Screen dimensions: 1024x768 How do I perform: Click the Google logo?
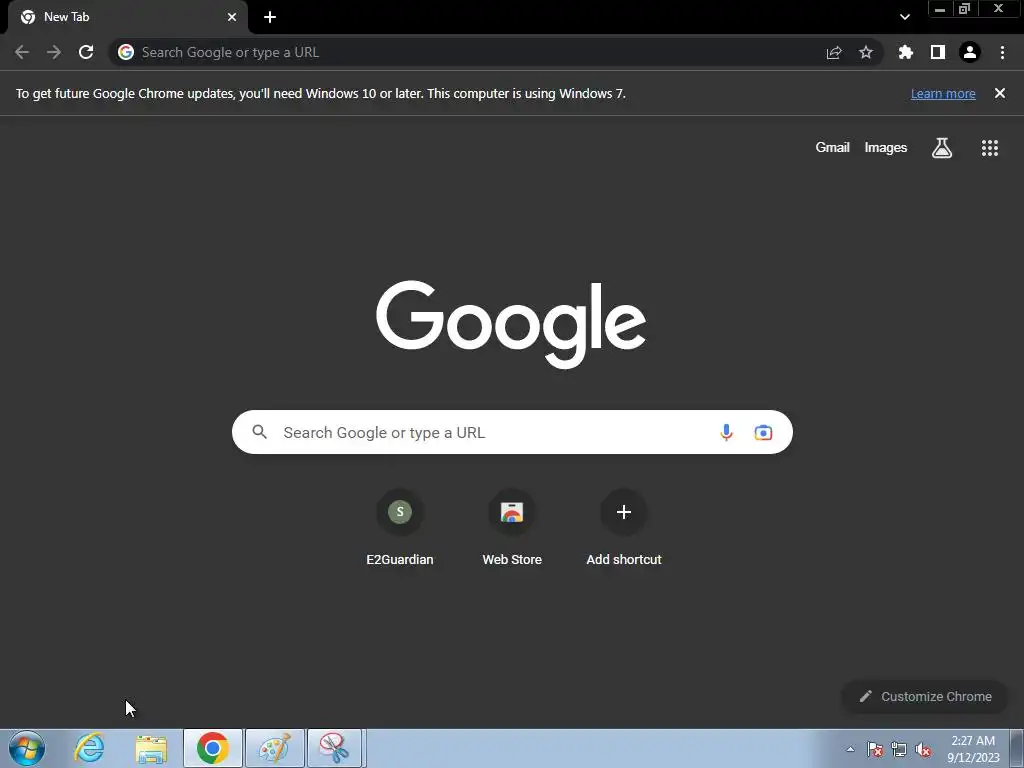[511, 325]
